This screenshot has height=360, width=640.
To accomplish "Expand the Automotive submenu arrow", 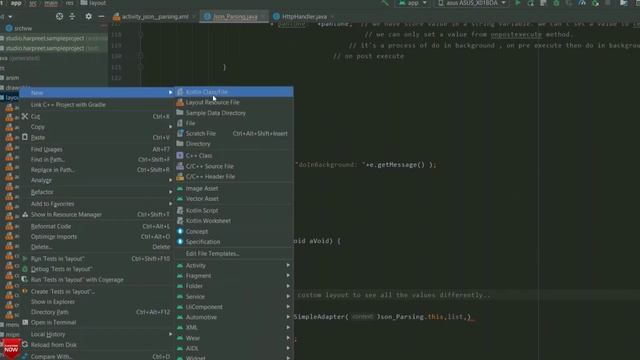I will 288,317.
